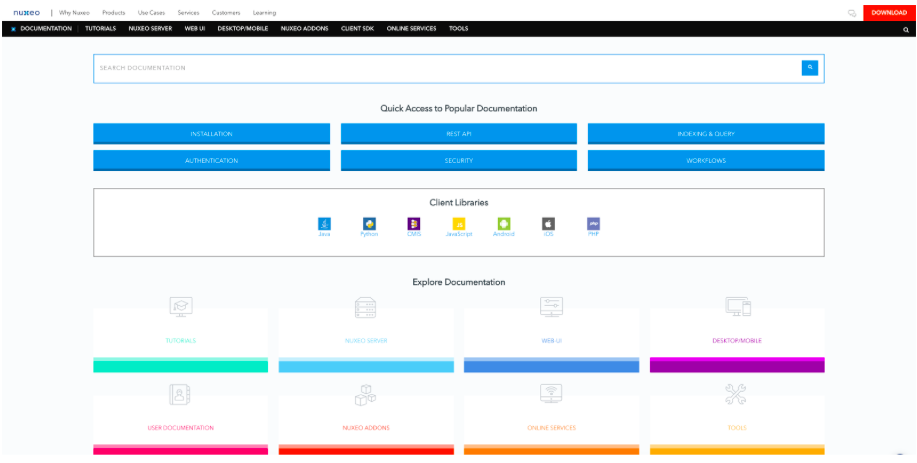Open the PHP client library icon
The width and height of the screenshot is (917, 463).
click(594, 223)
